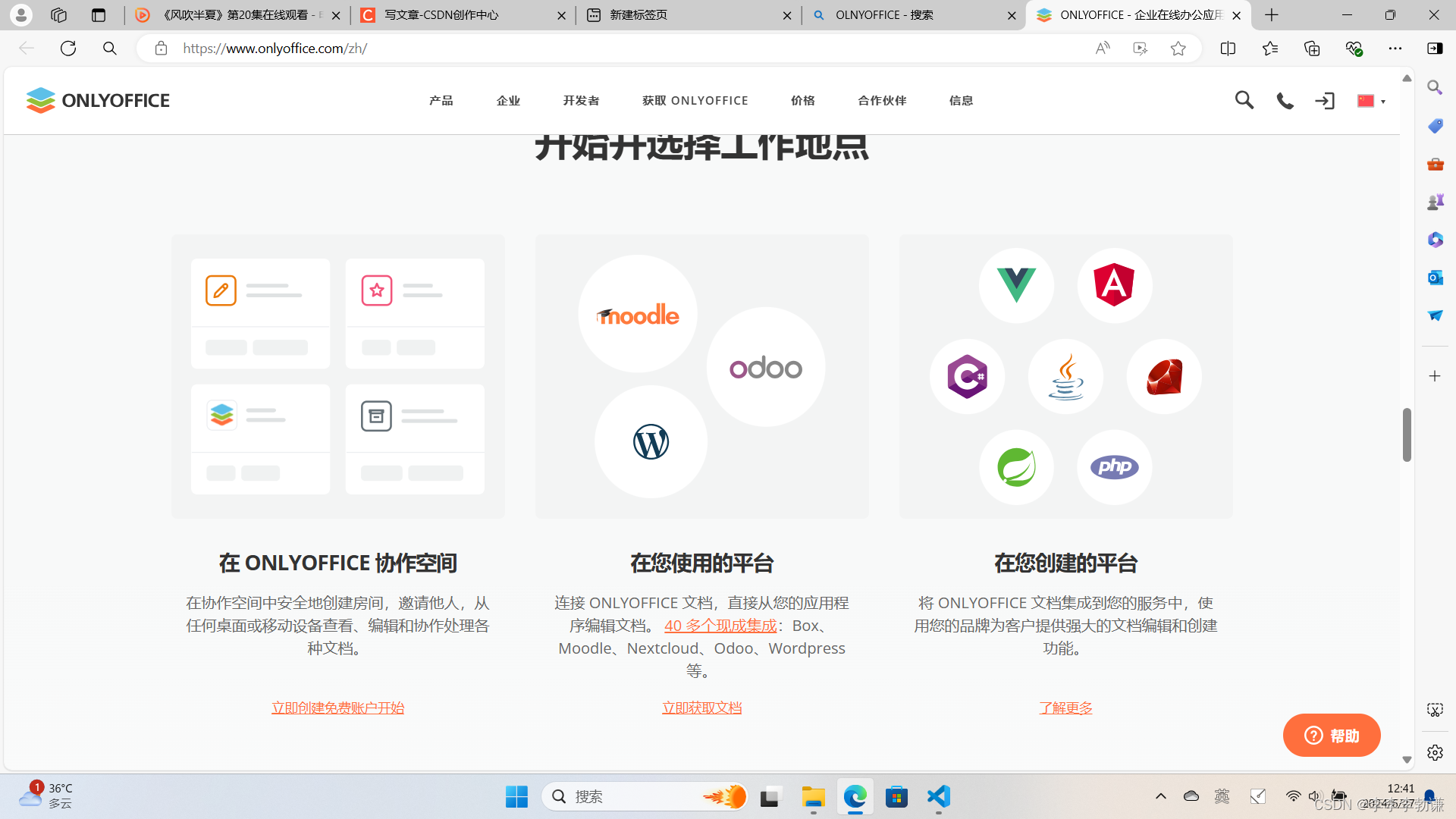Click the Odoo logo circle
The image size is (1456, 819).
766,367
